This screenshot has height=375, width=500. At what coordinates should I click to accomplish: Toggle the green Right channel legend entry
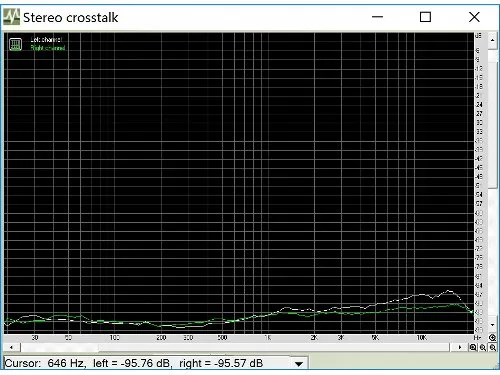pos(48,48)
